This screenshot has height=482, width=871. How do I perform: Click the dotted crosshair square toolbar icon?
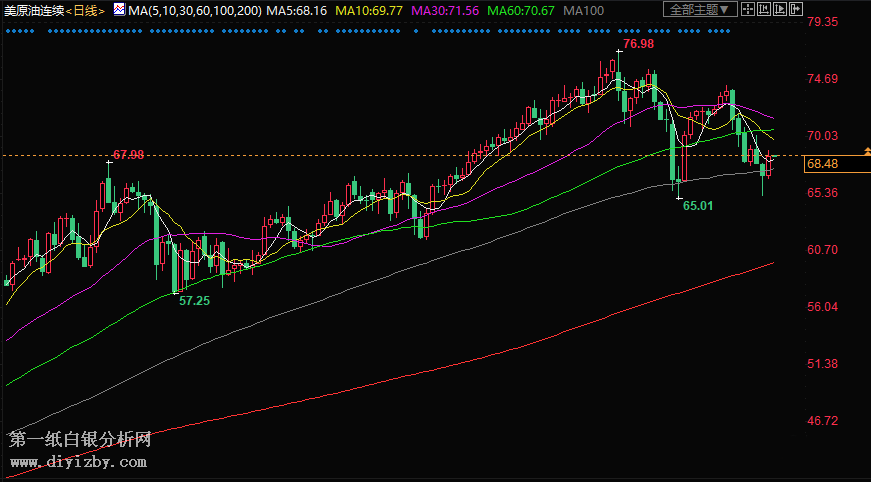click(x=748, y=10)
